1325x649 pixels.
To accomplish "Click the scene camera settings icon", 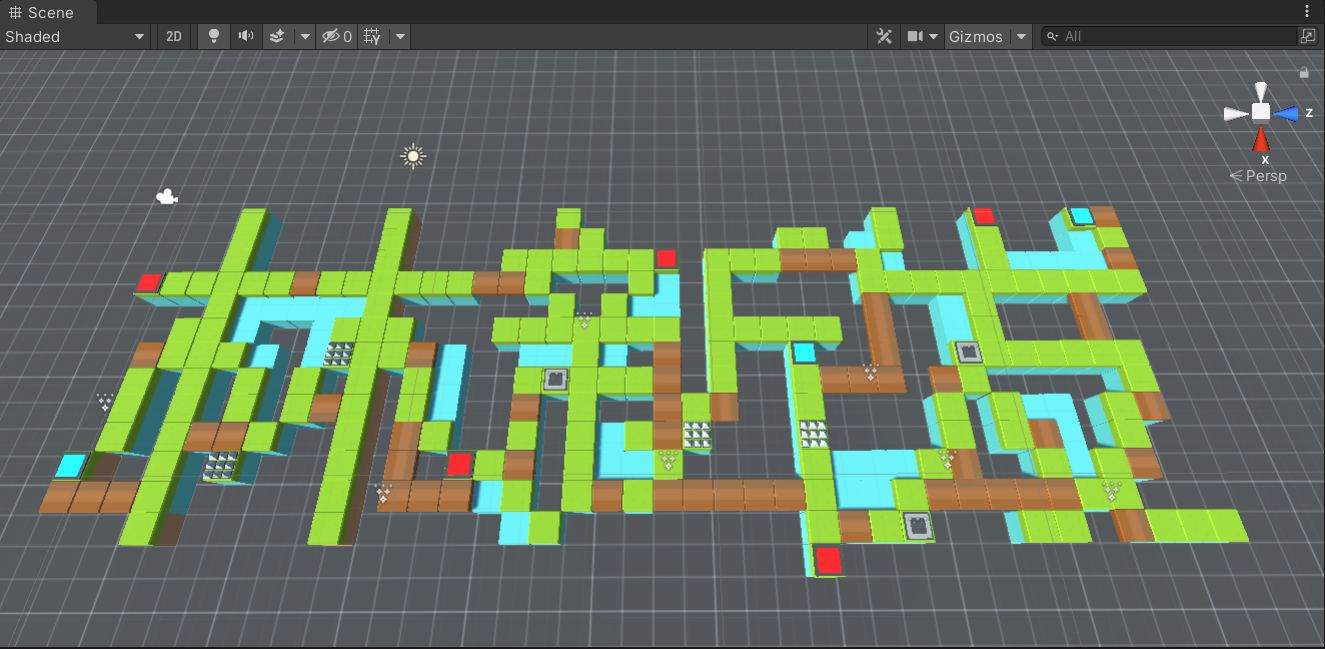I will 915,36.
